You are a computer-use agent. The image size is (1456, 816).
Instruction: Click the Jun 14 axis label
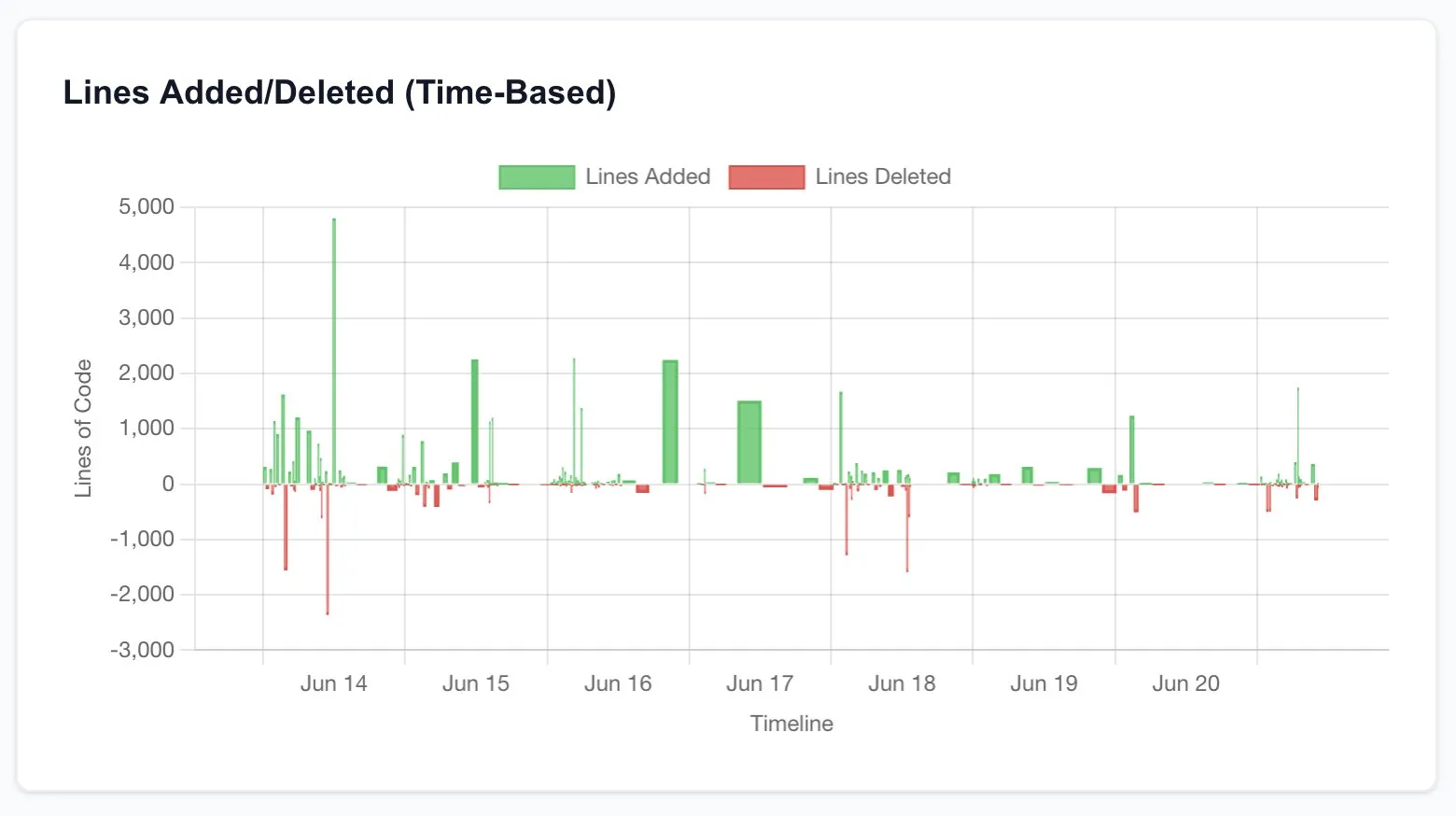point(334,683)
